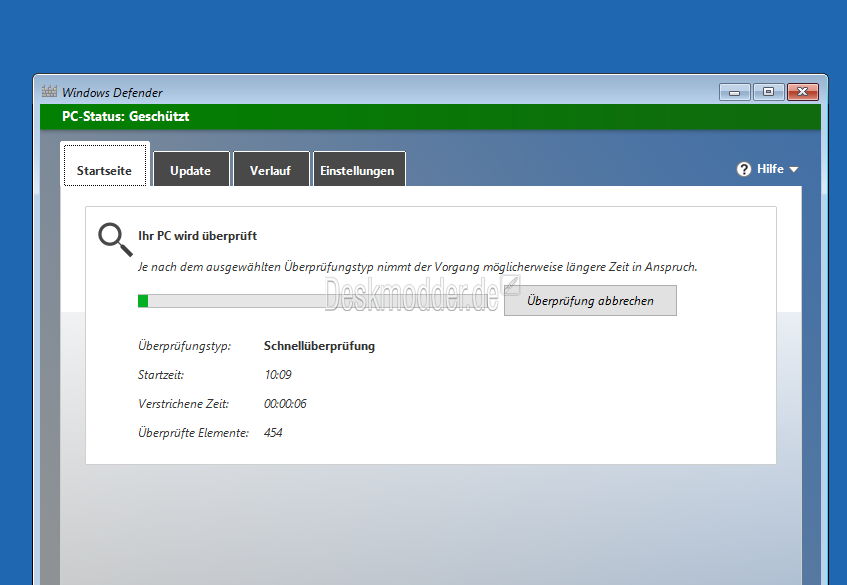Click the magnifying glass scan icon
Viewport: 847px width, 585px height.
coord(115,239)
